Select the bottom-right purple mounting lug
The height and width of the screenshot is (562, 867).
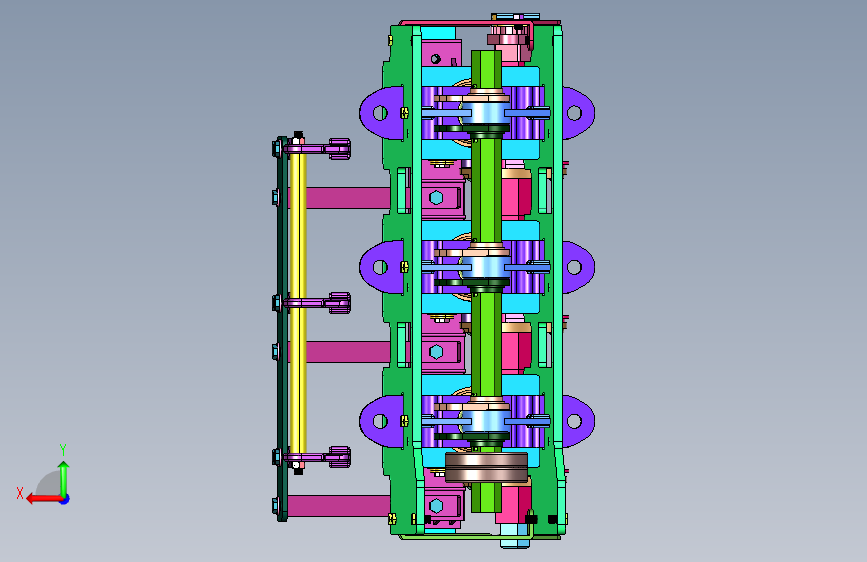[578, 421]
